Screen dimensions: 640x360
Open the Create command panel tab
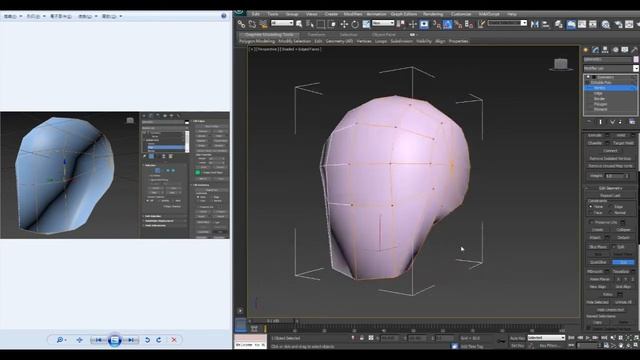586,50
